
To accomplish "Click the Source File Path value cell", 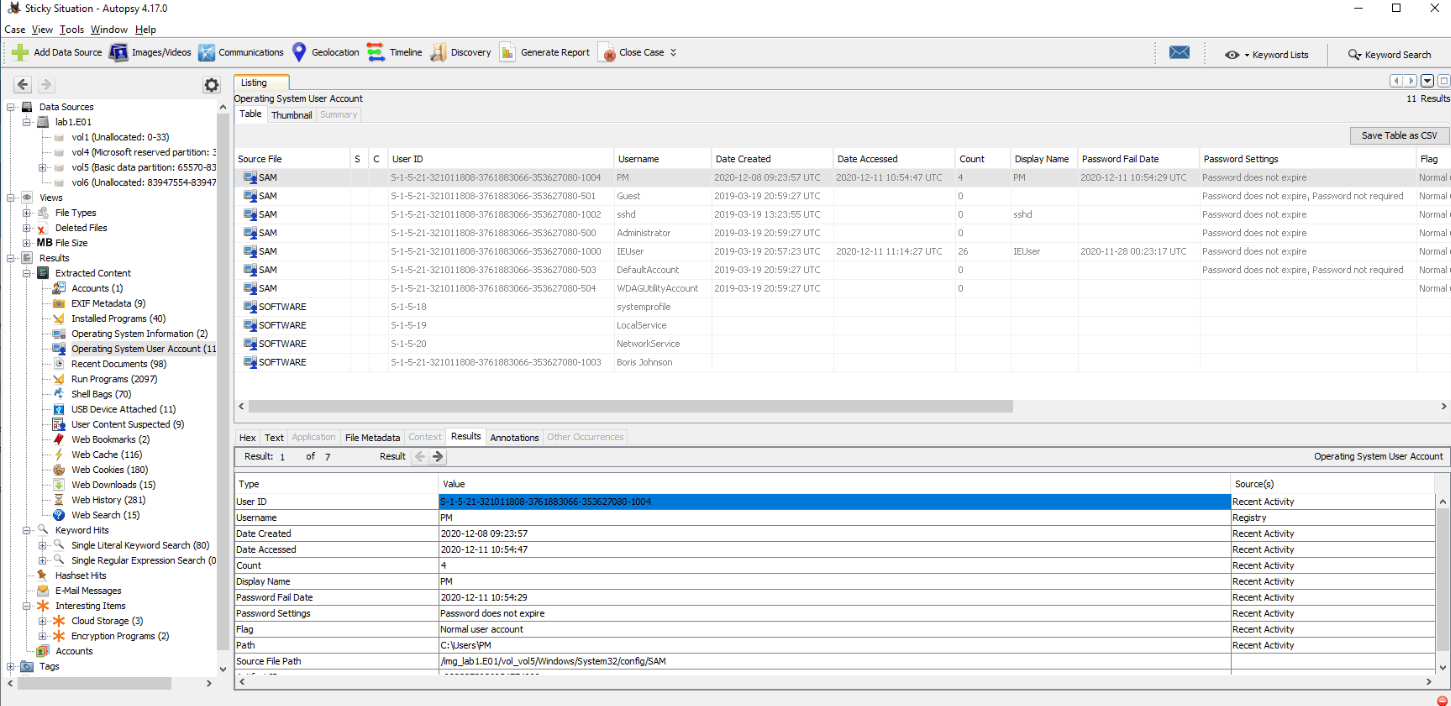I will point(834,662).
